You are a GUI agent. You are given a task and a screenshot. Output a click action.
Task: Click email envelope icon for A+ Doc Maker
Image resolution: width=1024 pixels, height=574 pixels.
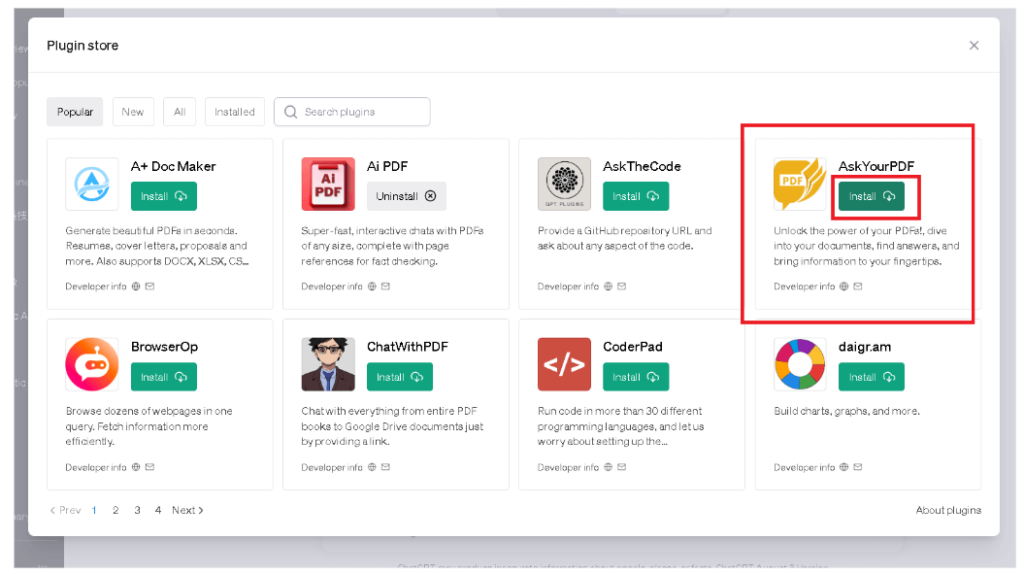click(x=150, y=286)
